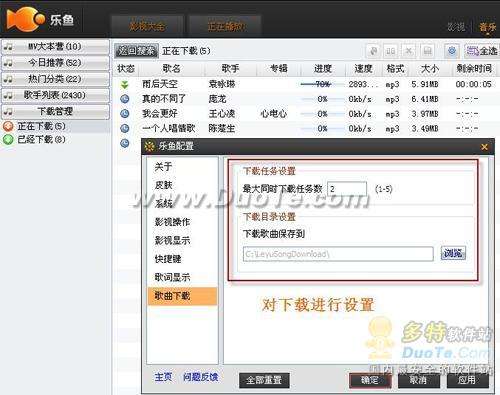Sort by 剩余时间 column header

[474, 69]
